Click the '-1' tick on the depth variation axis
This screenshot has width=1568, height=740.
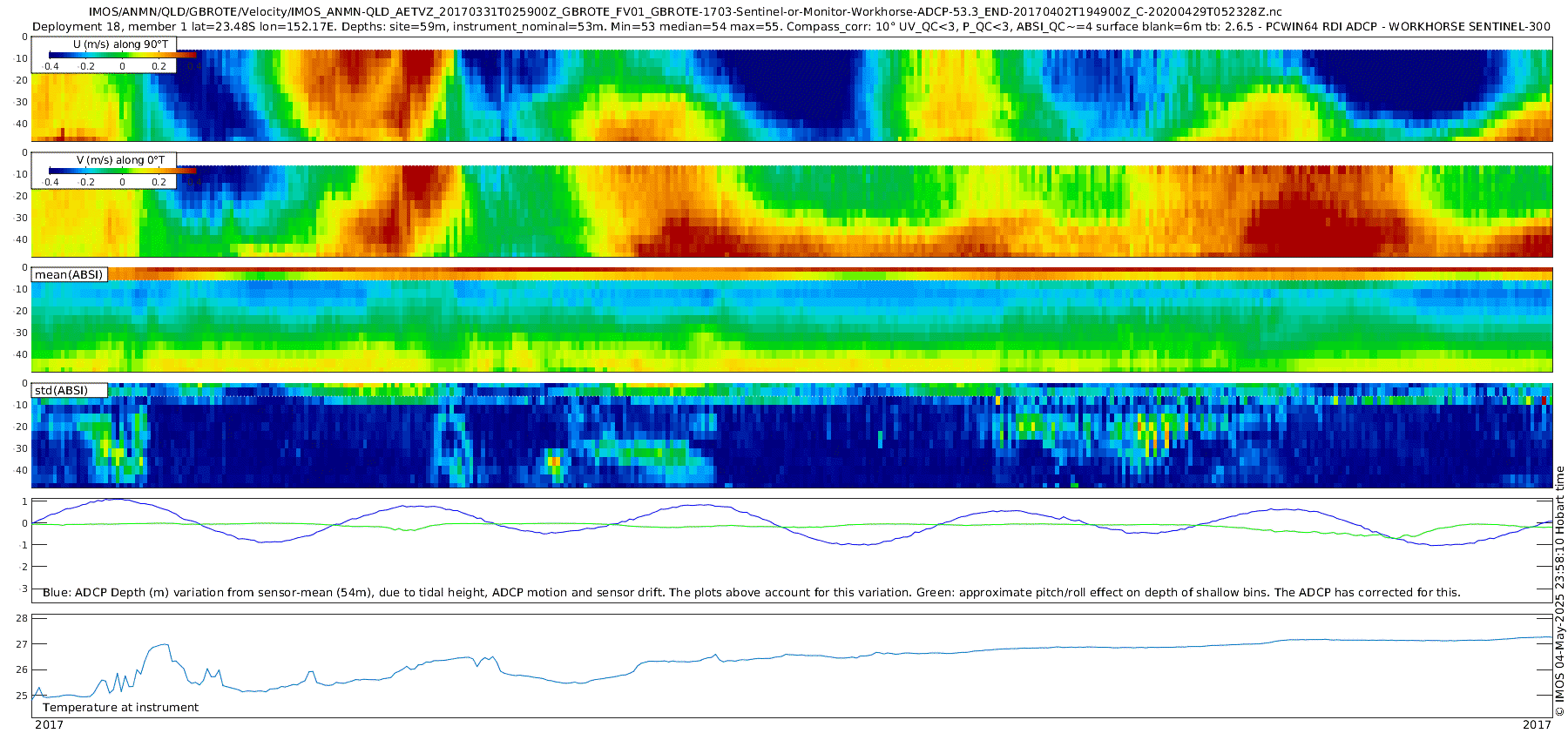(24, 546)
